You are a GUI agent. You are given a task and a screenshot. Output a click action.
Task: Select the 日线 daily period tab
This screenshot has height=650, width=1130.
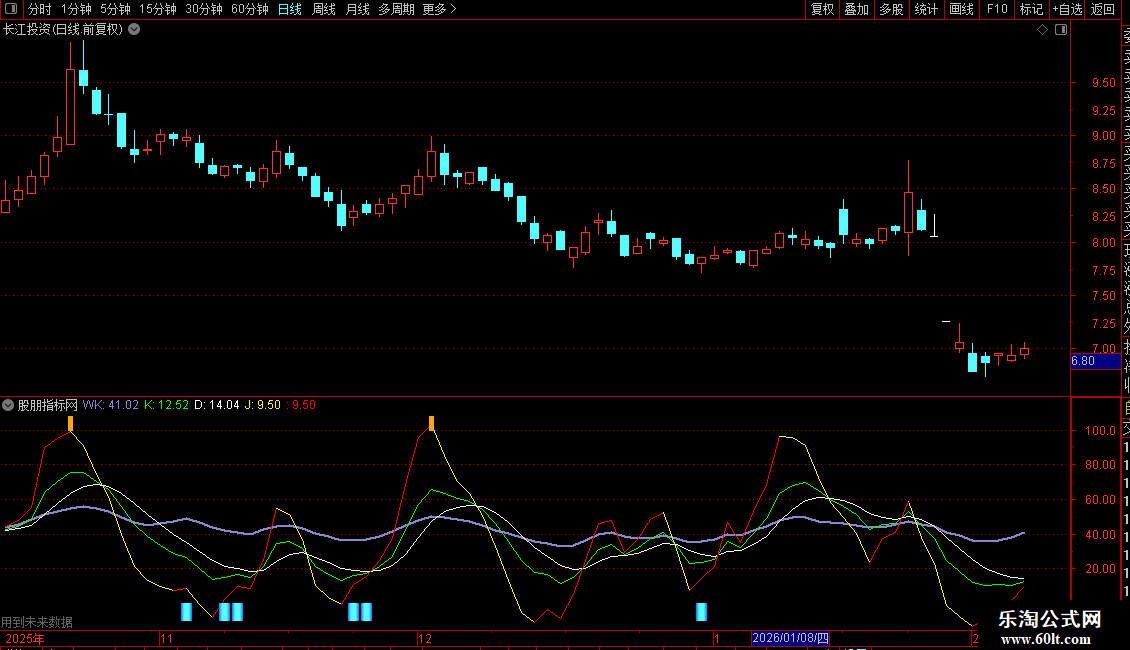tap(290, 9)
